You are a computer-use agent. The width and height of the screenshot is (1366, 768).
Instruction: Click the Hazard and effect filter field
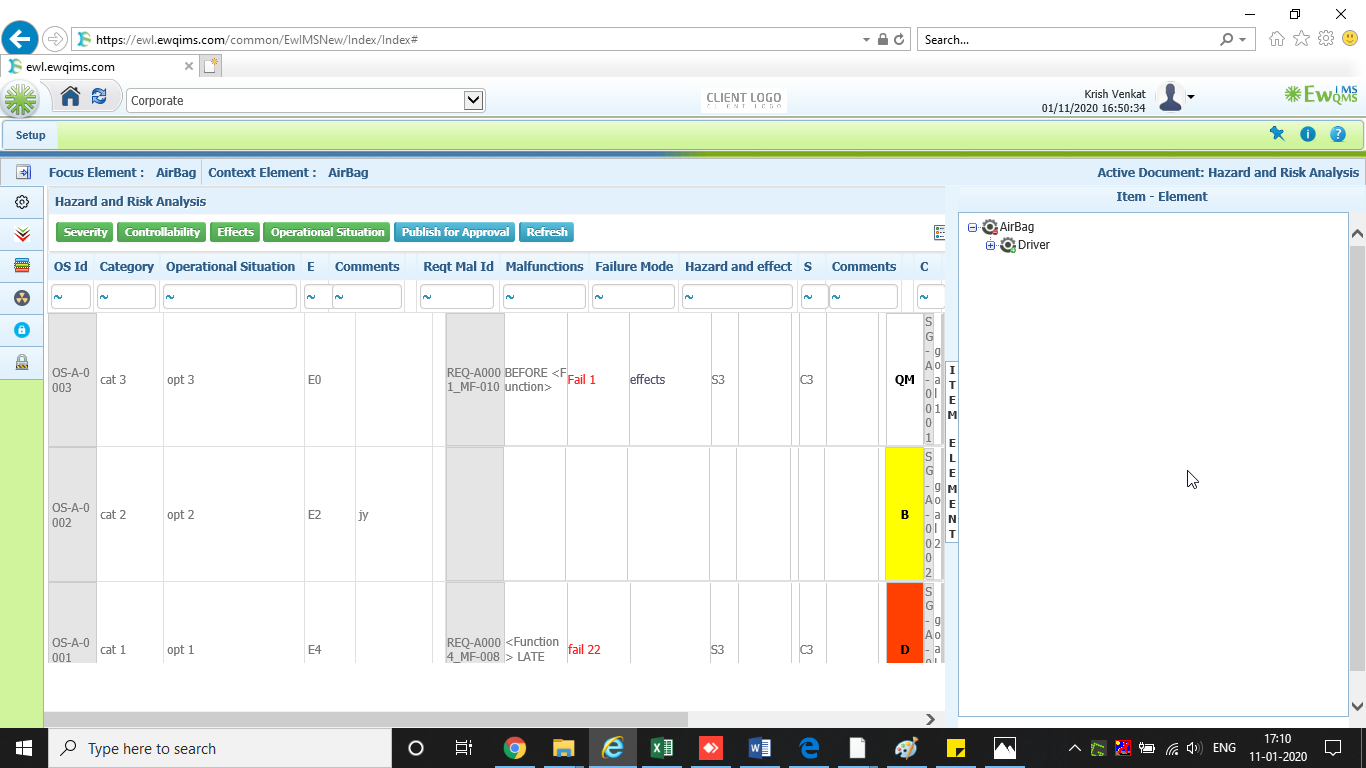737,297
